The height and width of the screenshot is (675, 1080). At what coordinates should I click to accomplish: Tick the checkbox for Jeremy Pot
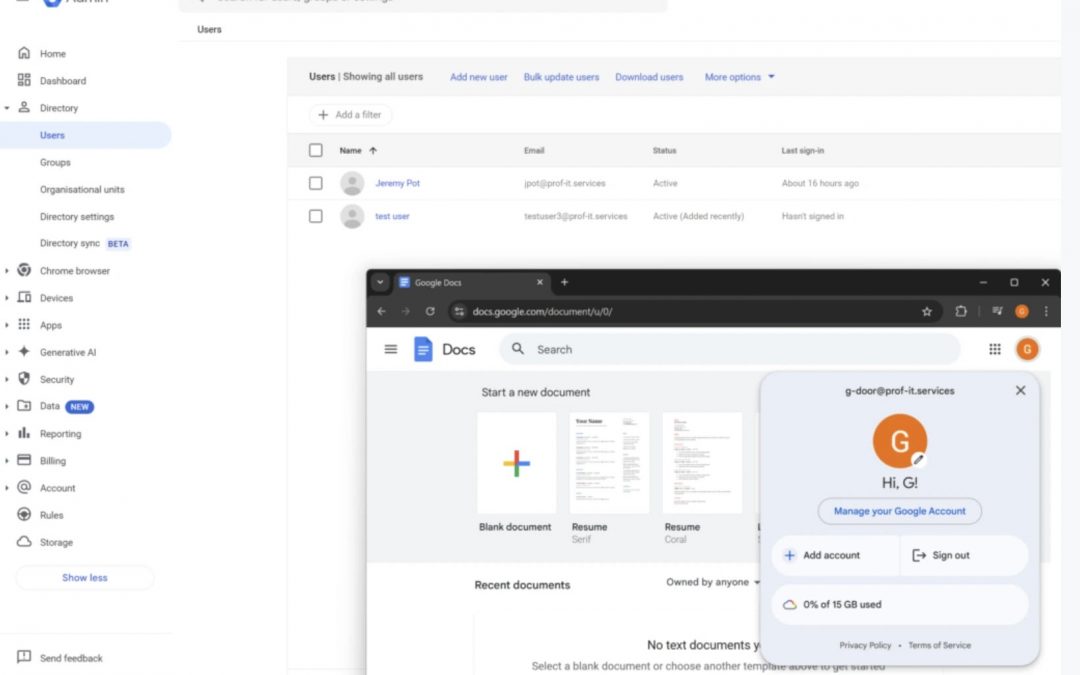click(315, 183)
